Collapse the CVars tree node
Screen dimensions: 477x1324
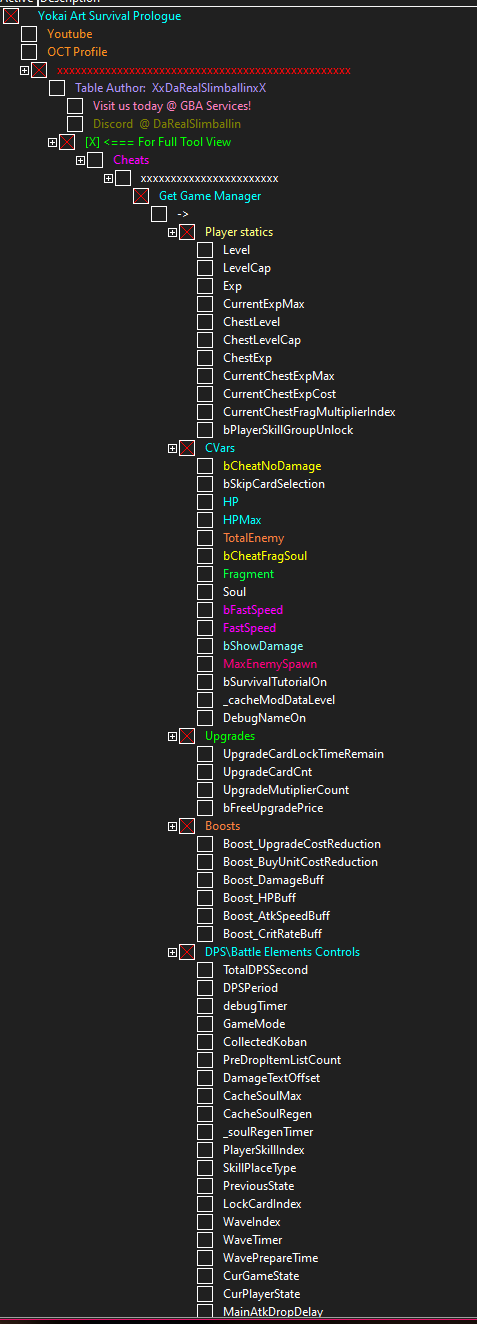click(x=173, y=448)
